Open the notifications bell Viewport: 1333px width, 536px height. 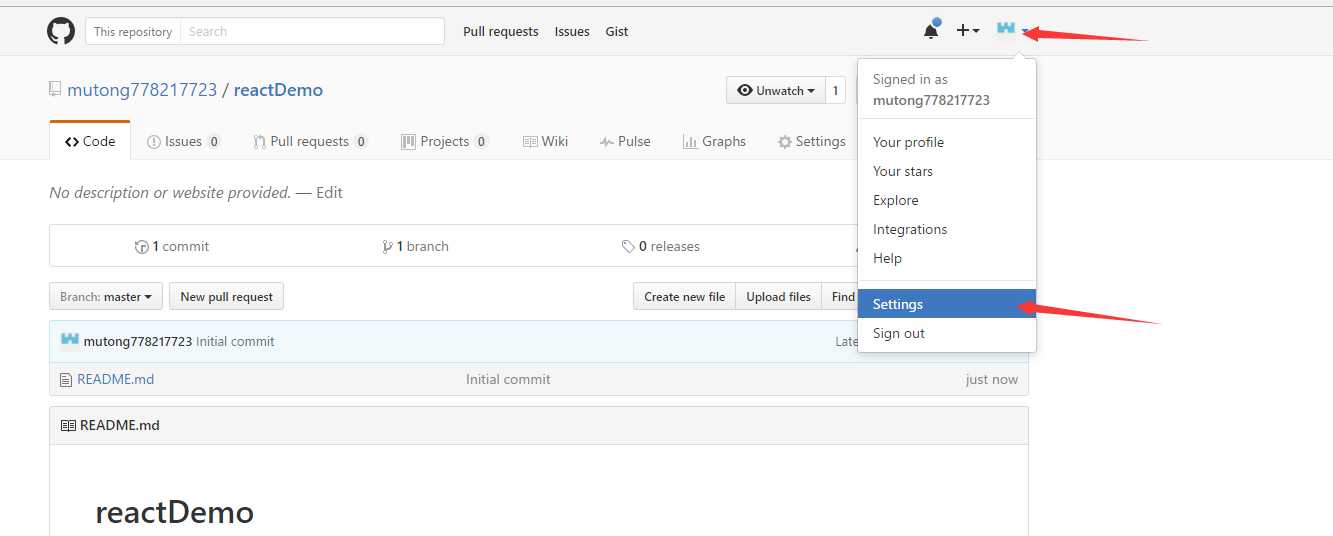[931, 31]
